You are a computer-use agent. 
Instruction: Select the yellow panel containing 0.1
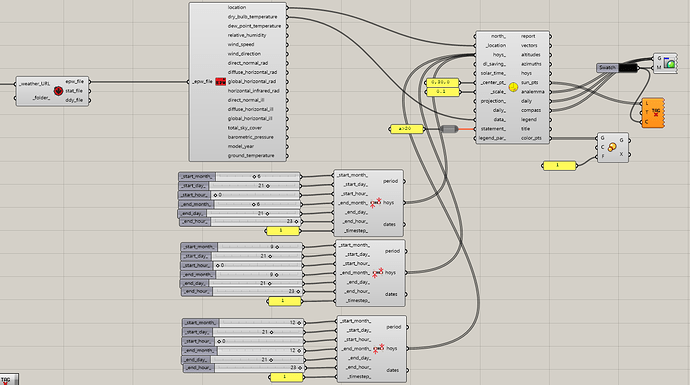(x=443, y=92)
